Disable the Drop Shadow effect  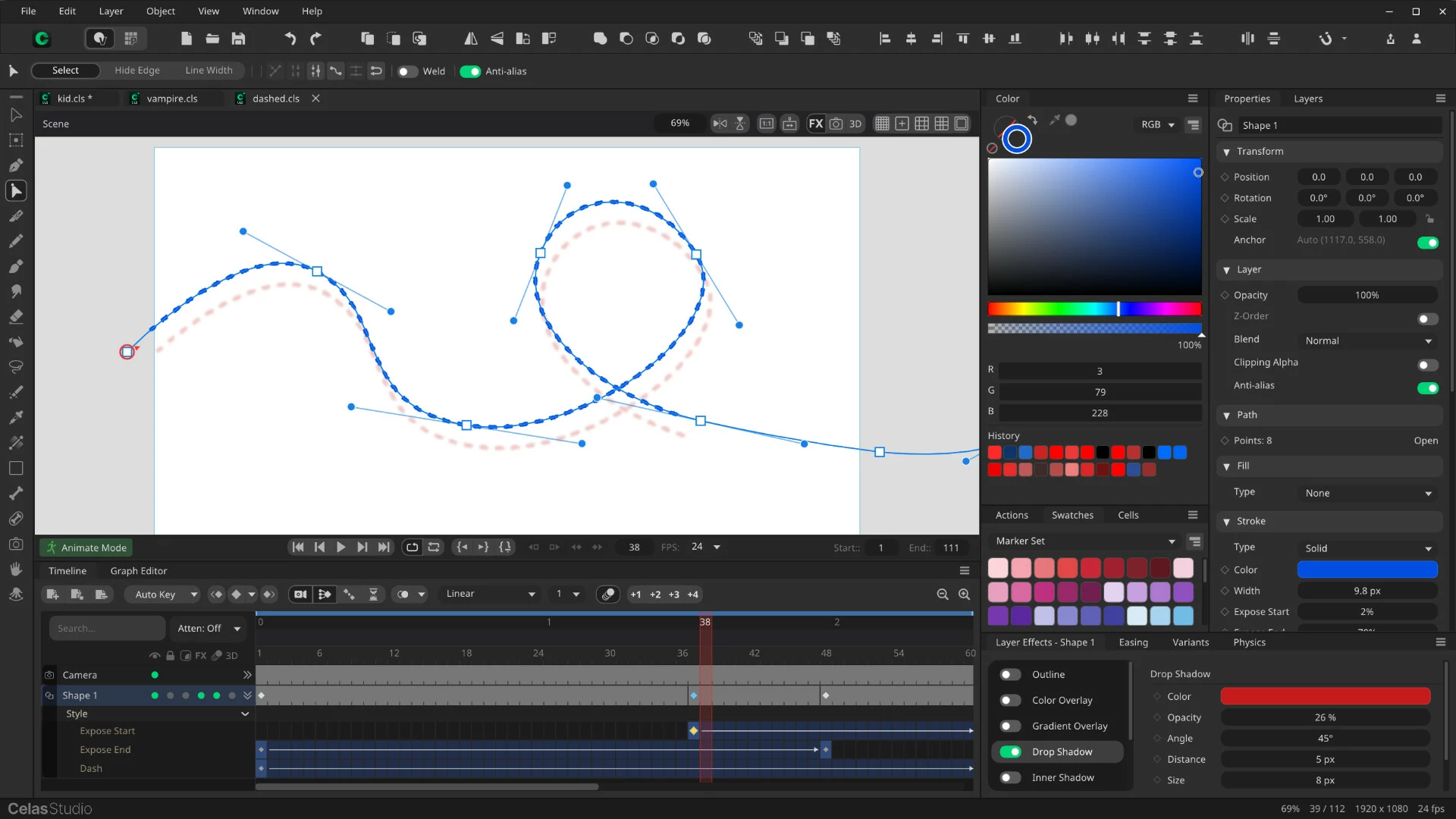1010,752
